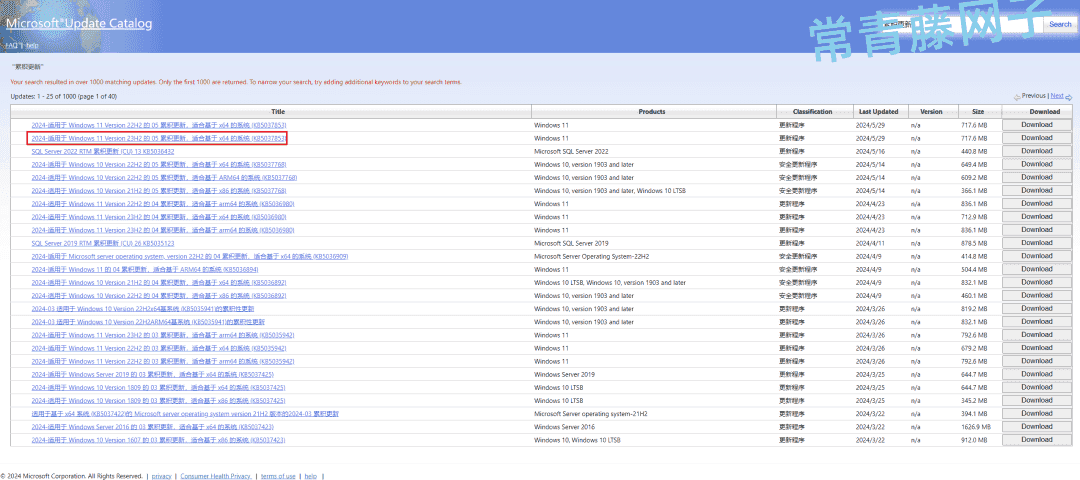Image resolution: width=1080 pixels, height=480 pixels.
Task: Download Windows 10 1809 x86 KB5037425 (345.2 MB)
Action: 1037,400
